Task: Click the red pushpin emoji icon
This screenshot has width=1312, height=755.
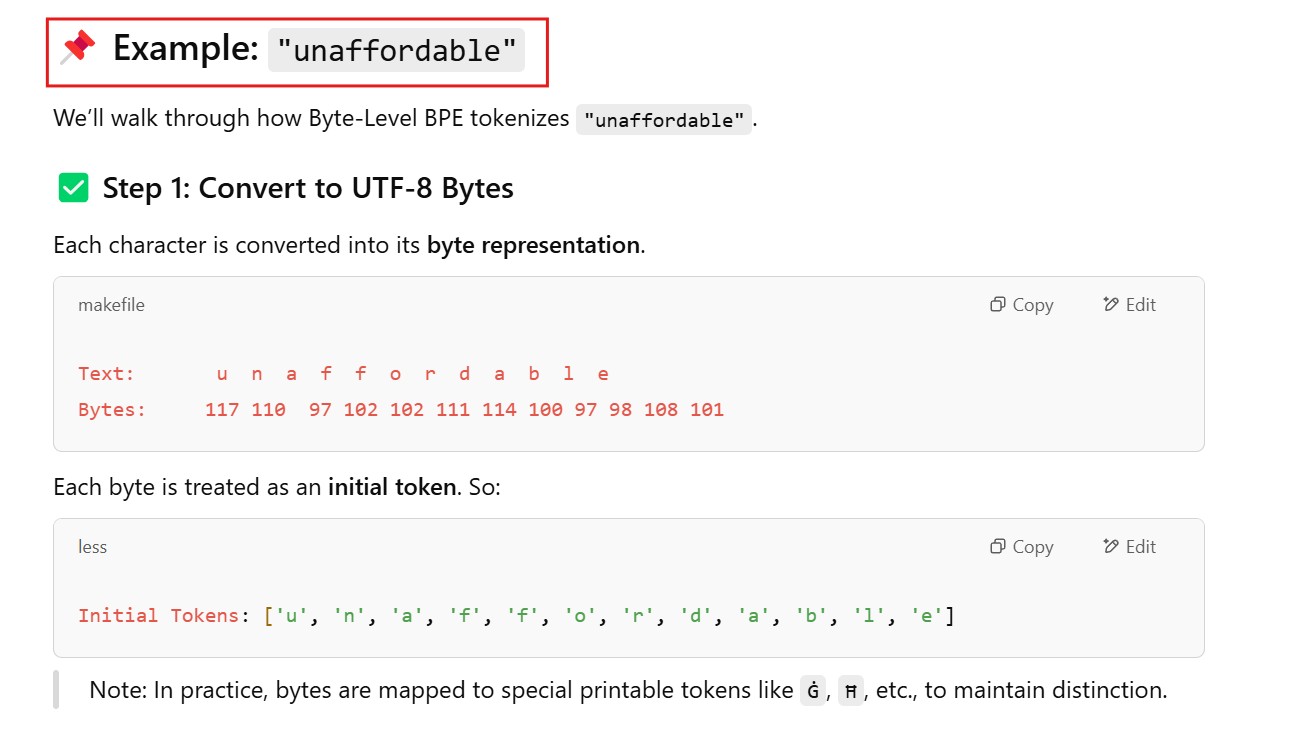Action: (x=78, y=47)
